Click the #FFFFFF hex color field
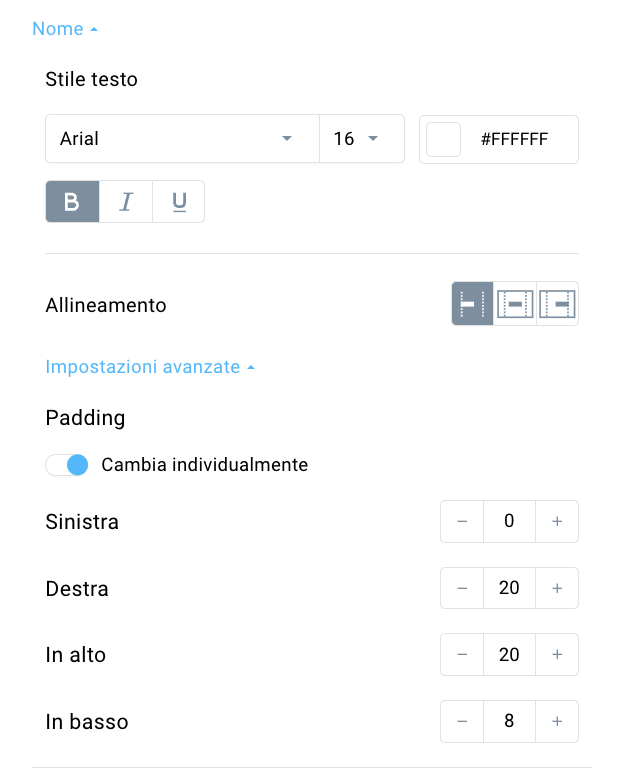Image resolution: width=630 pixels, height=768 pixels. pos(514,139)
